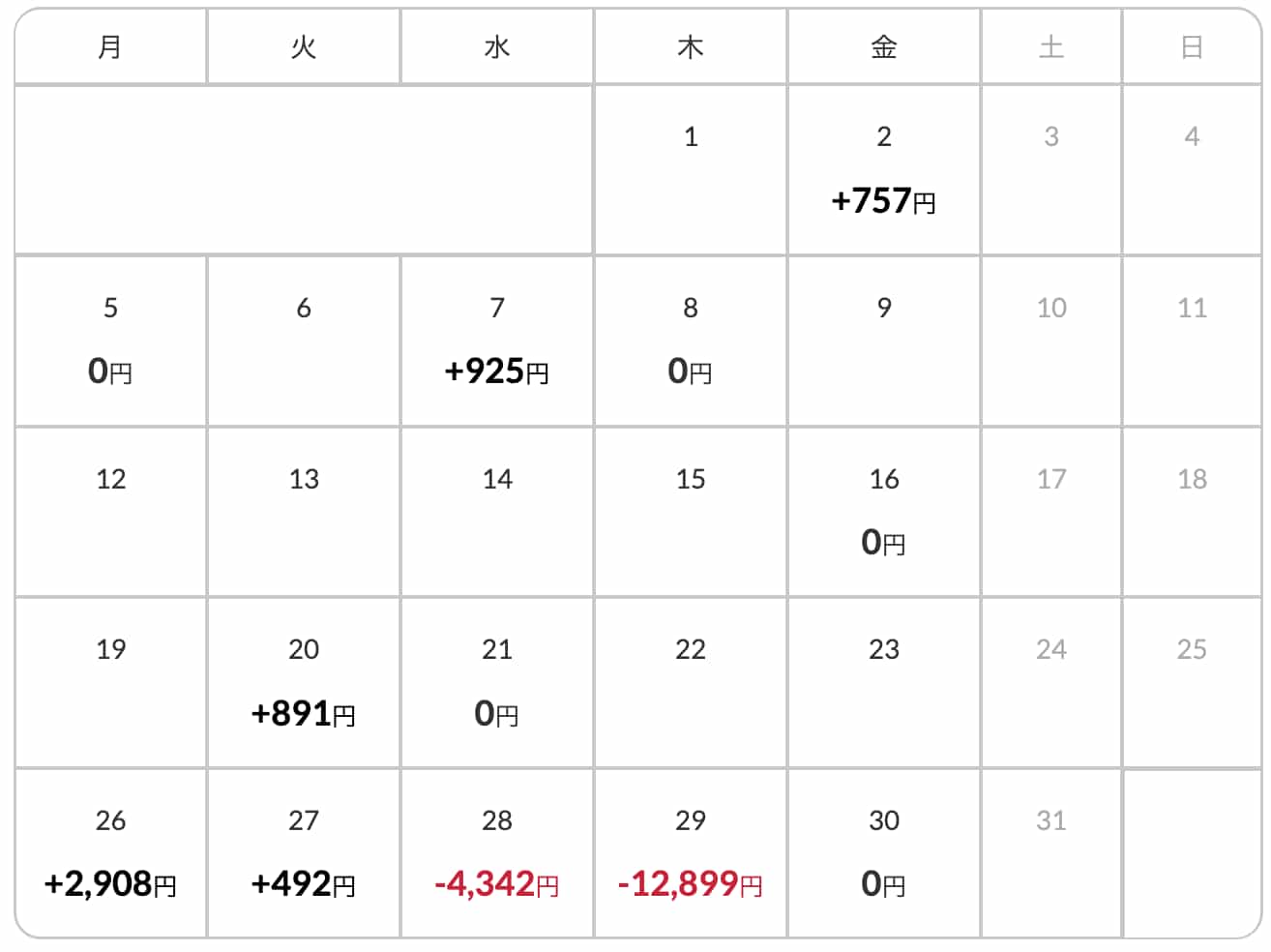The height and width of the screenshot is (952, 1271).
Task: Click day 5 cell with 0円
Action: click(x=110, y=342)
